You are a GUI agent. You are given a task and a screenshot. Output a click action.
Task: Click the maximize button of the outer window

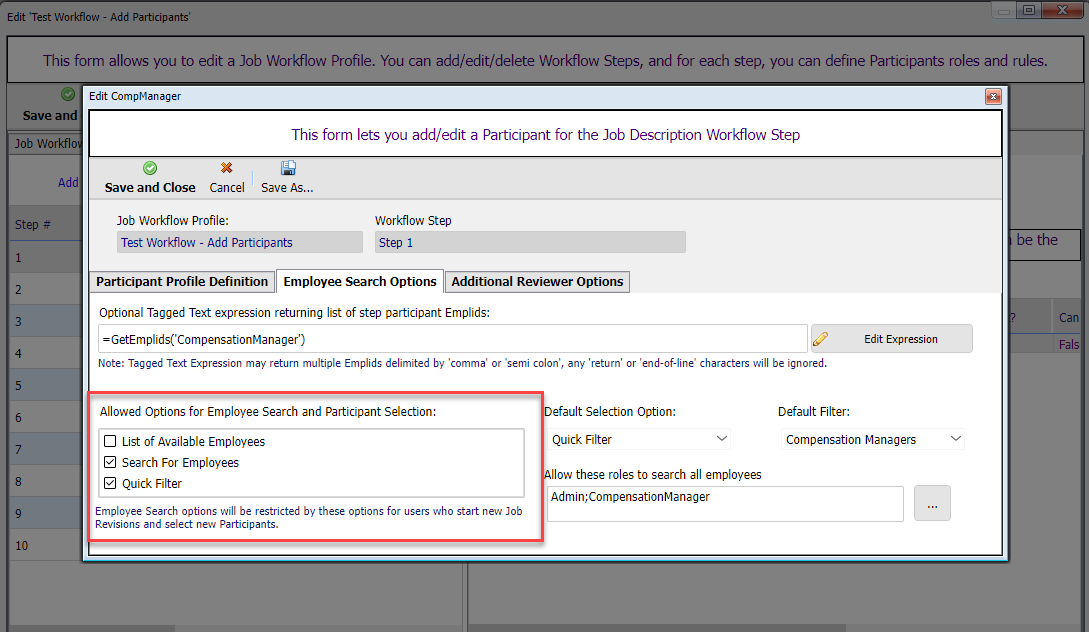click(x=1027, y=11)
